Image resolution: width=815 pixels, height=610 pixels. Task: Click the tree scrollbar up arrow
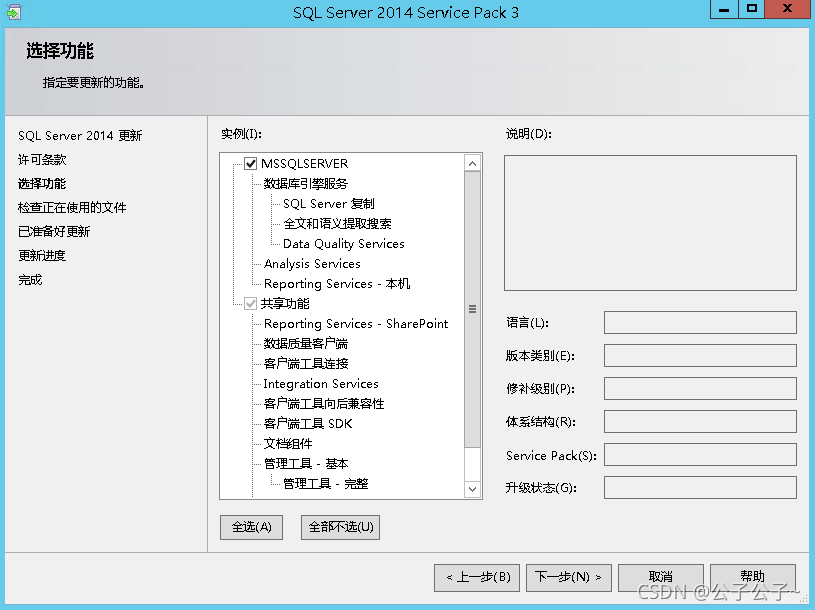pyautogui.click(x=472, y=164)
